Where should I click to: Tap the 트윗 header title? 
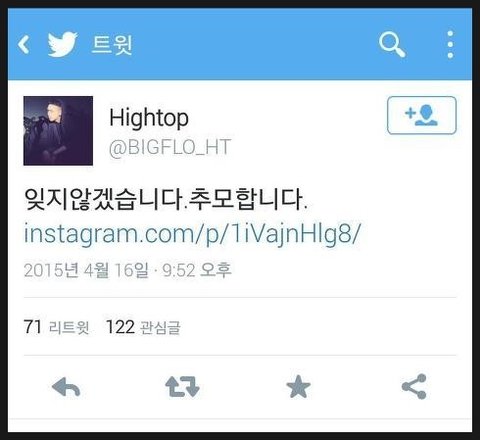112,45
